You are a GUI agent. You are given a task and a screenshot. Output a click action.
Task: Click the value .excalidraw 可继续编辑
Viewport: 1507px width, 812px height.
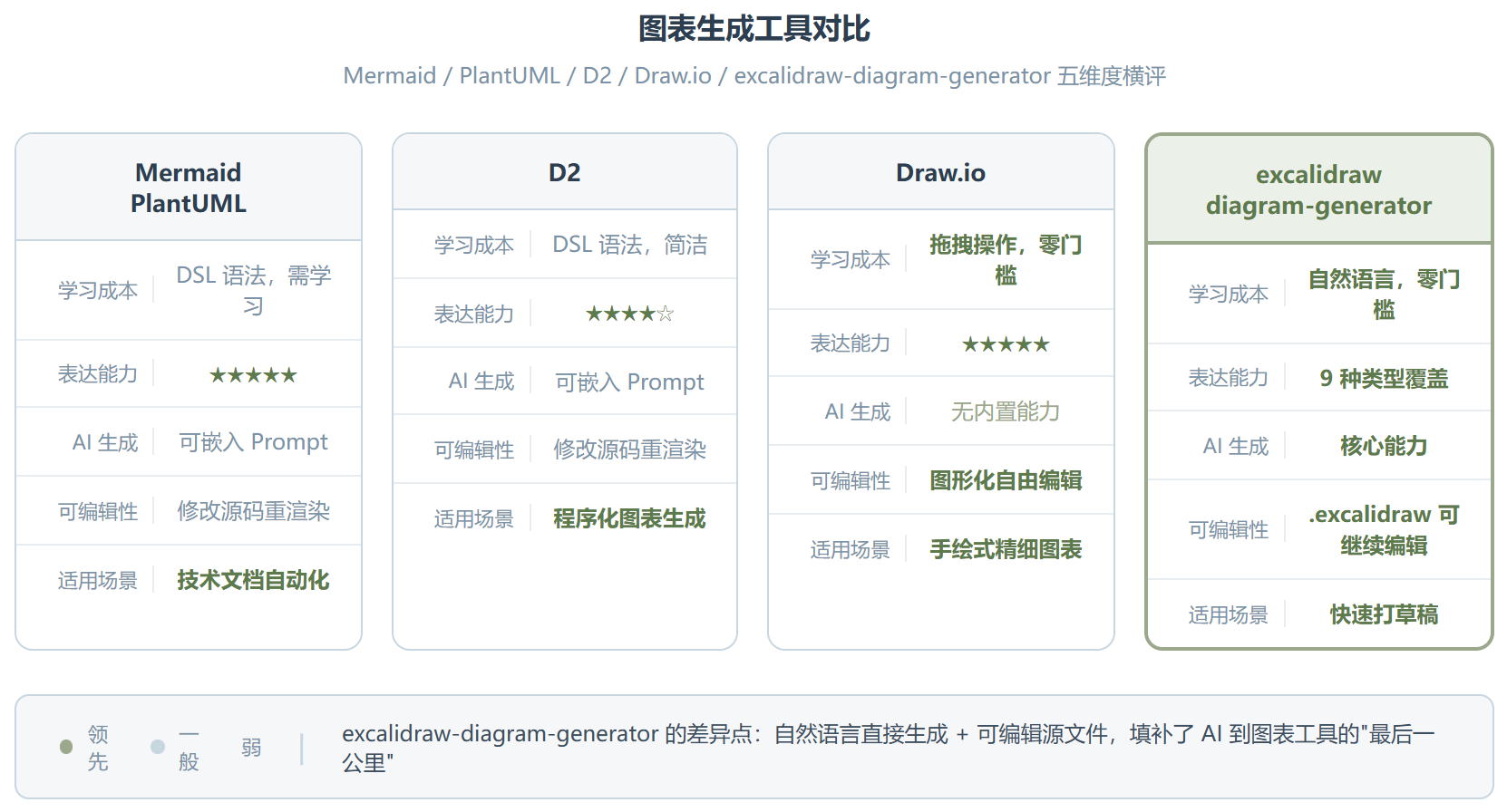(1385, 530)
